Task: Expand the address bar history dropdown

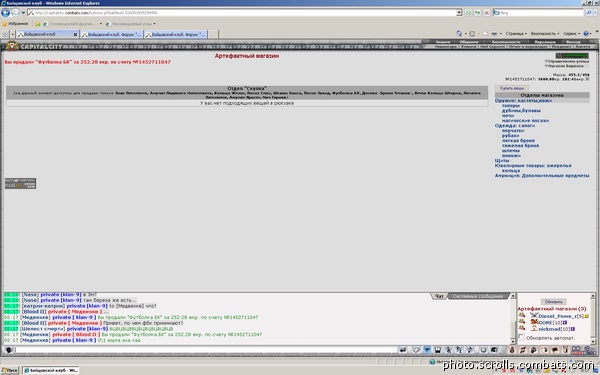Action: (459, 13)
